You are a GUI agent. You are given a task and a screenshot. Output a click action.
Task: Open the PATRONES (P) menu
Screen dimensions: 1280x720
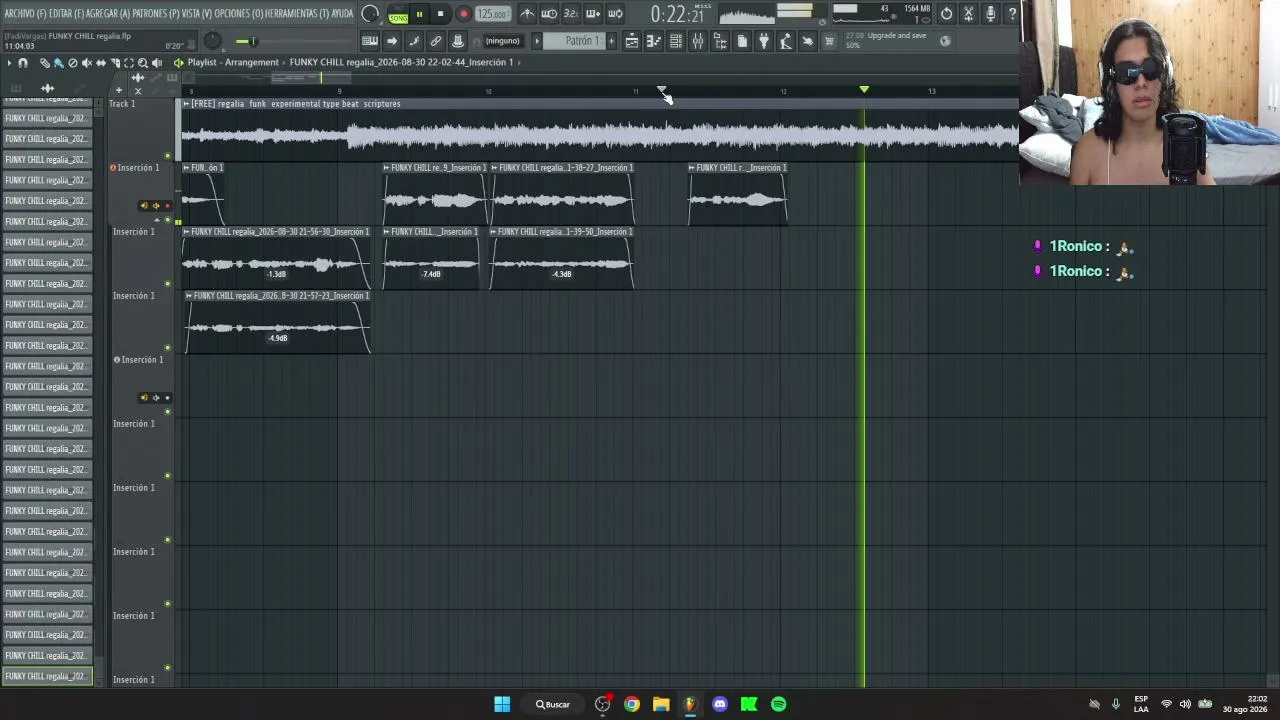(x=158, y=14)
